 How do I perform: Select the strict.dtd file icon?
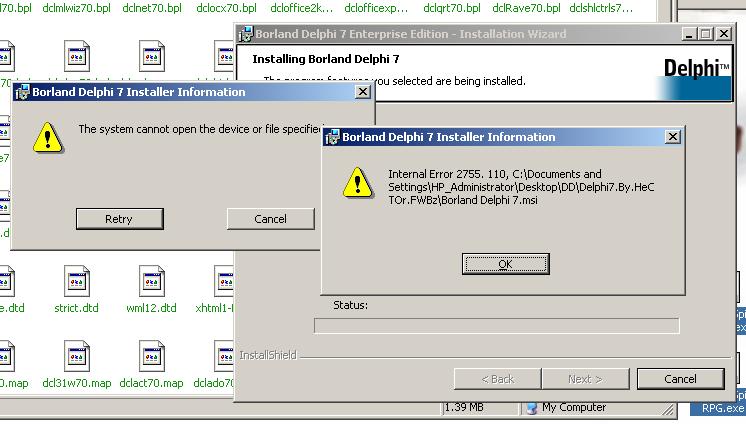pos(77,282)
